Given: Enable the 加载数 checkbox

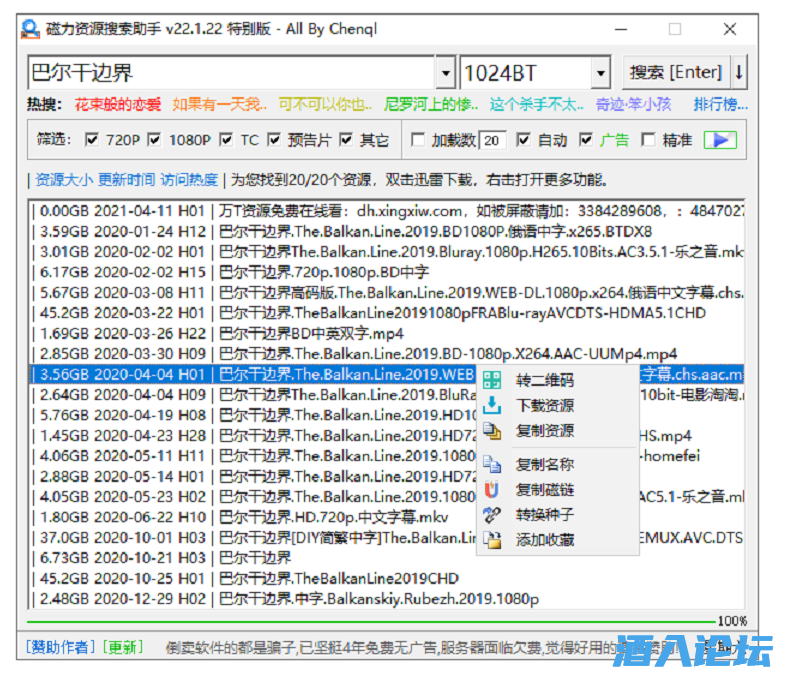Looking at the screenshot, I should [418, 140].
